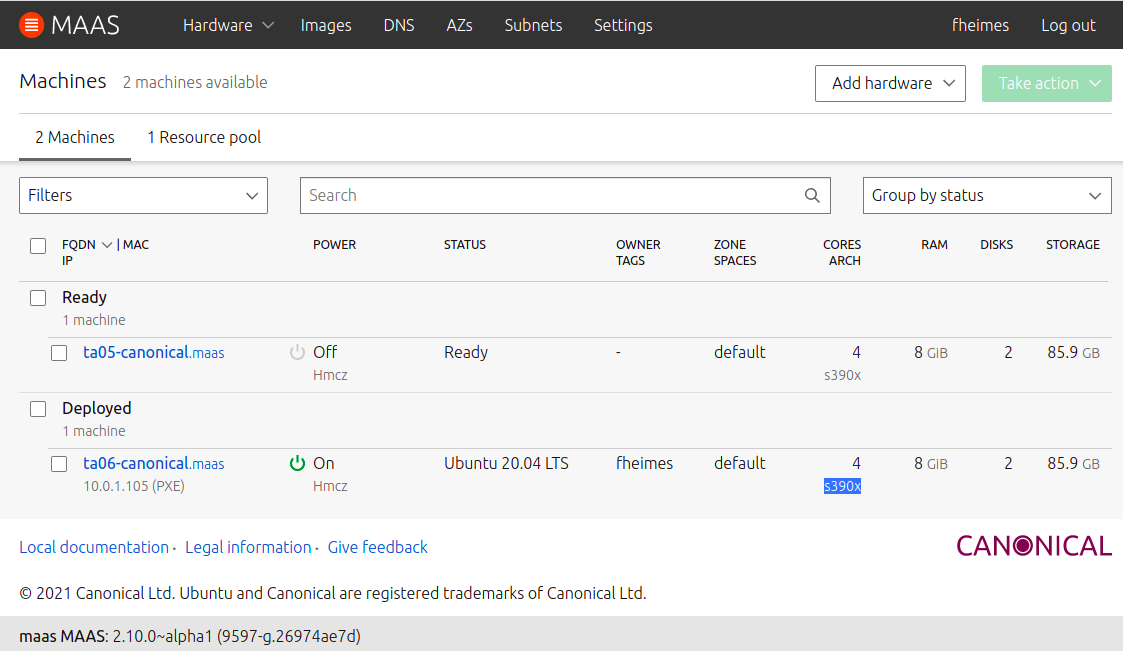The height and width of the screenshot is (651, 1123).
Task: Open the ta06-canonical.maas machine link
Action: [153, 464]
